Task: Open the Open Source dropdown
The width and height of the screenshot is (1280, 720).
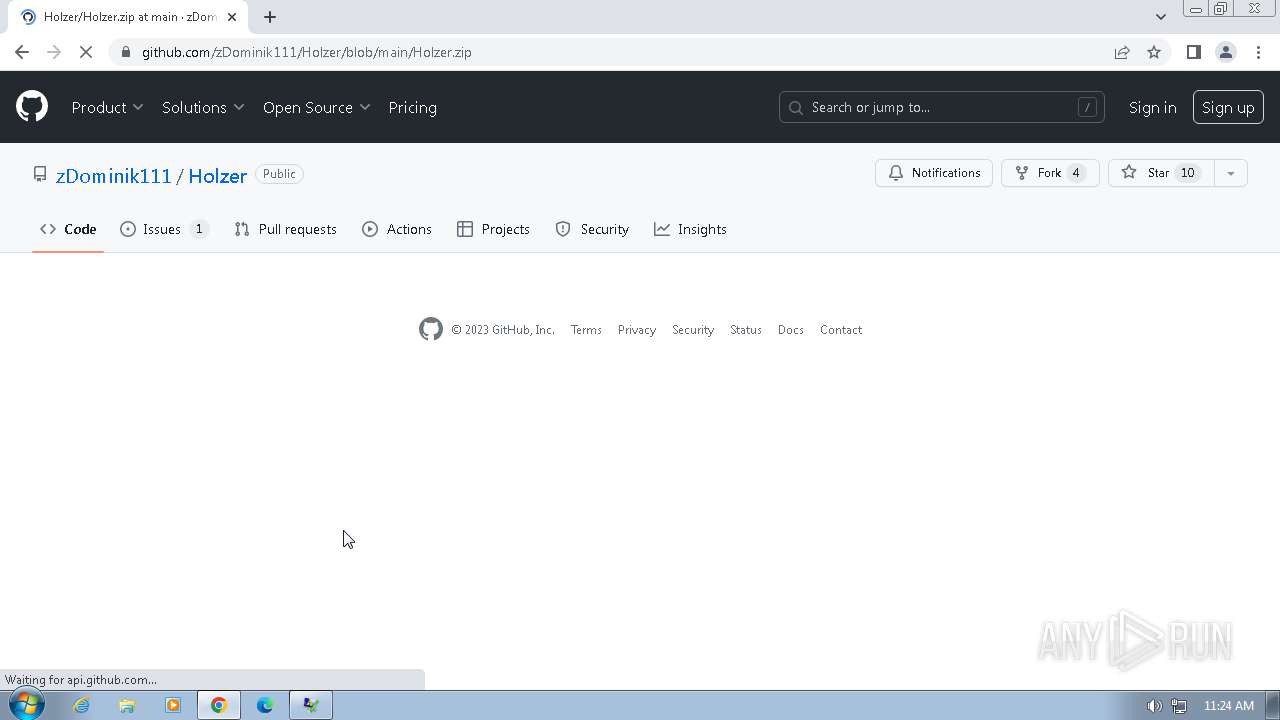Action: [316, 107]
